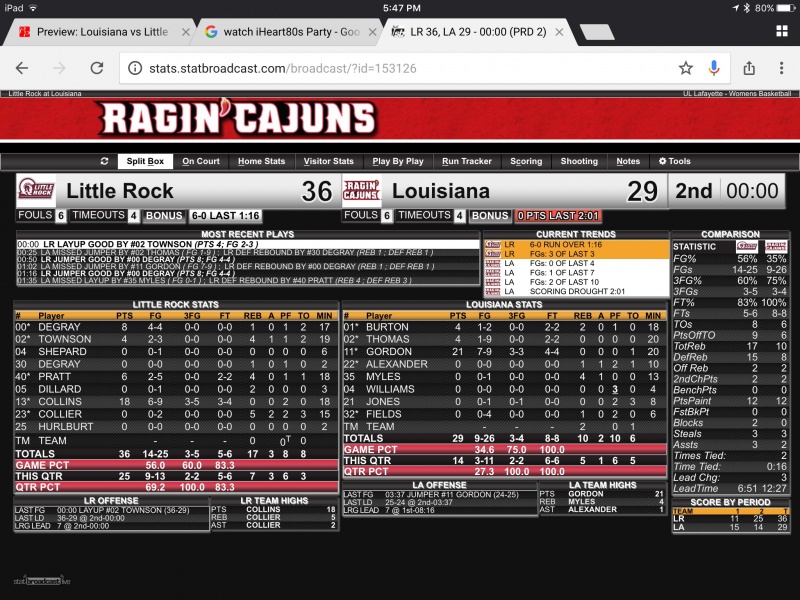Viewport: 800px width, 600px height.
Task: Open the Shooting view
Action: pyautogui.click(x=579, y=161)
